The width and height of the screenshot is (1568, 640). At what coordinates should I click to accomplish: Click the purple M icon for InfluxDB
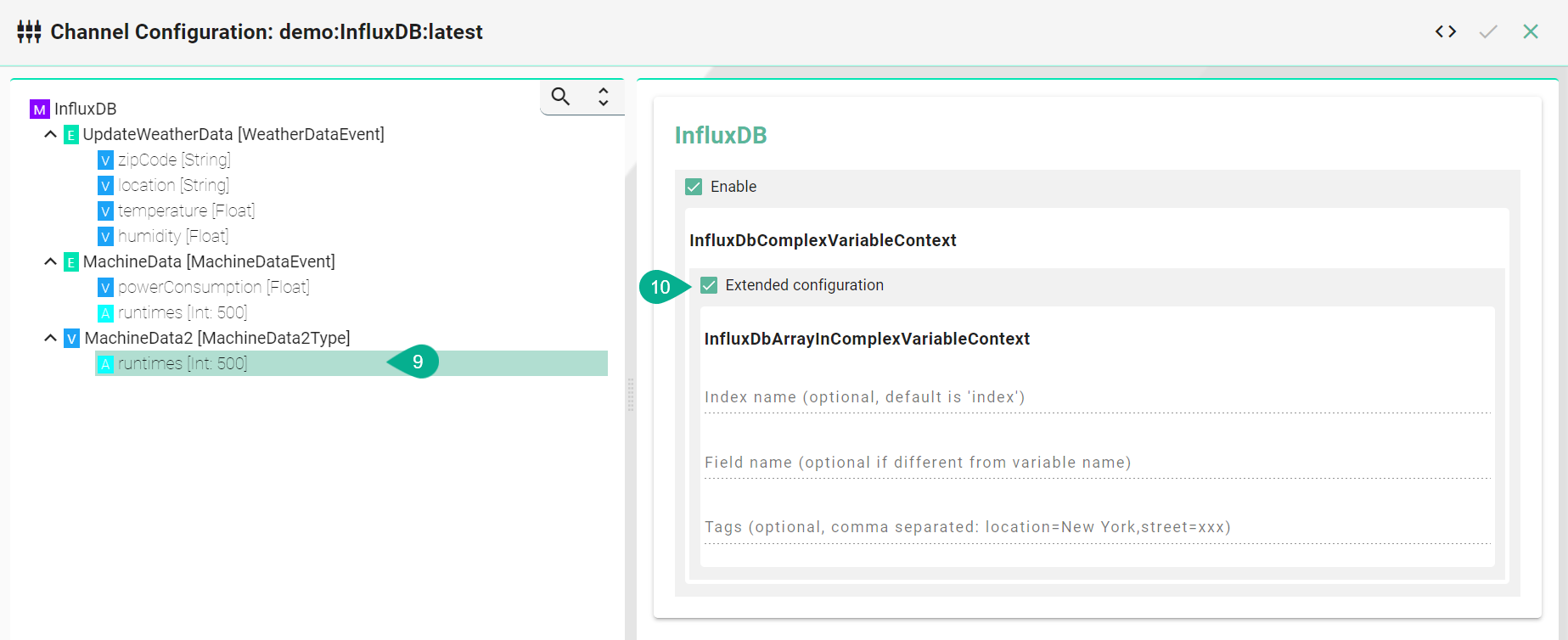coord(39,109)
